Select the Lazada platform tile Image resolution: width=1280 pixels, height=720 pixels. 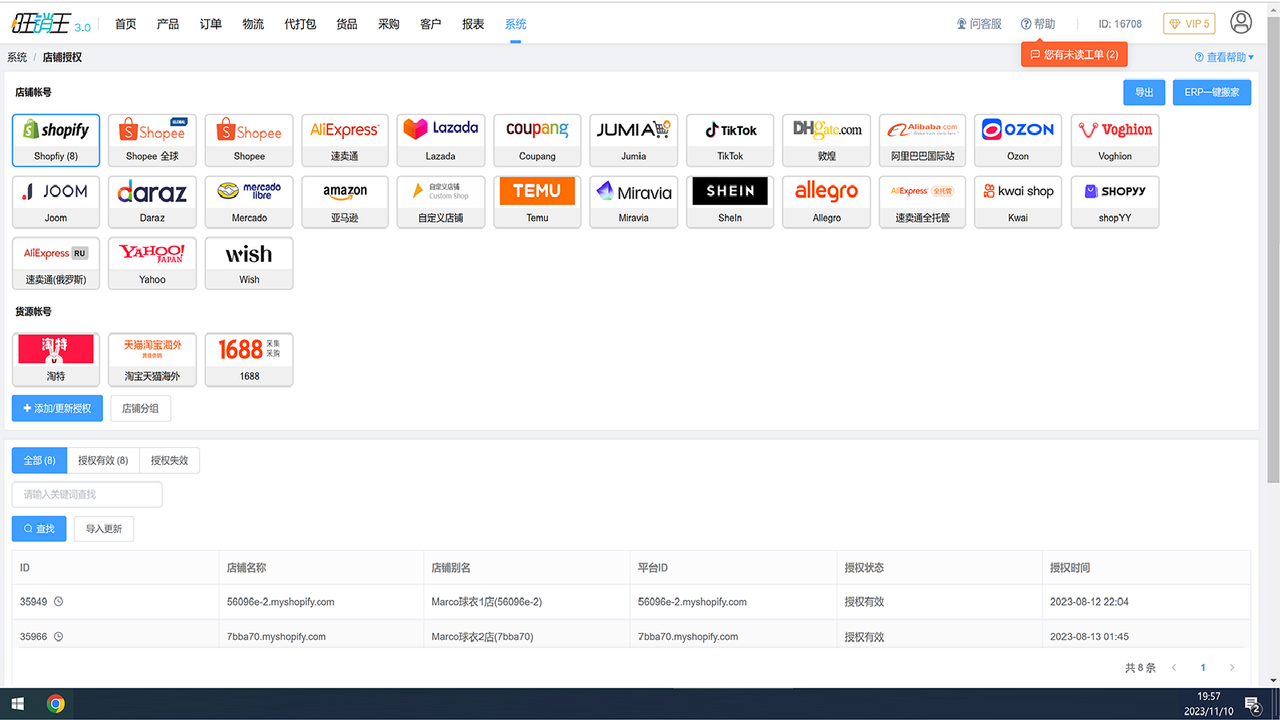[x=441, y=140]
